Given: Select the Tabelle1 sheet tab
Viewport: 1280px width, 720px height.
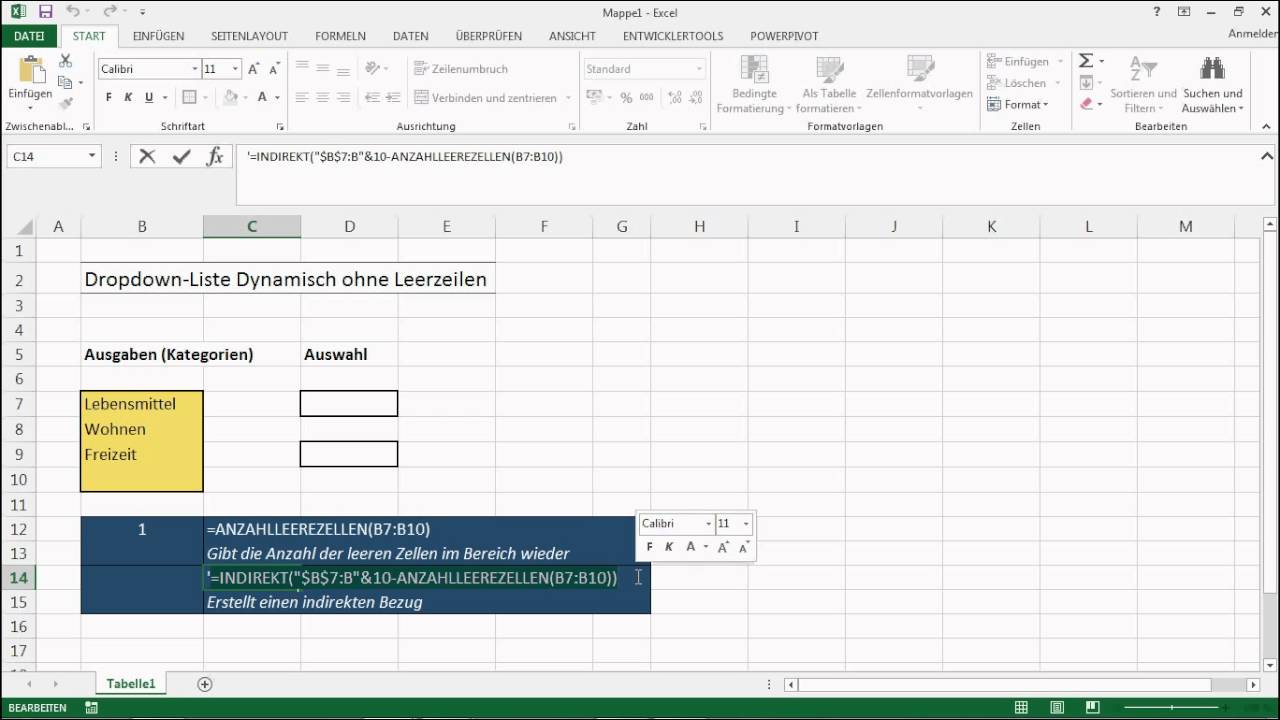Looking at the screenshot, I should coord(131,684).
